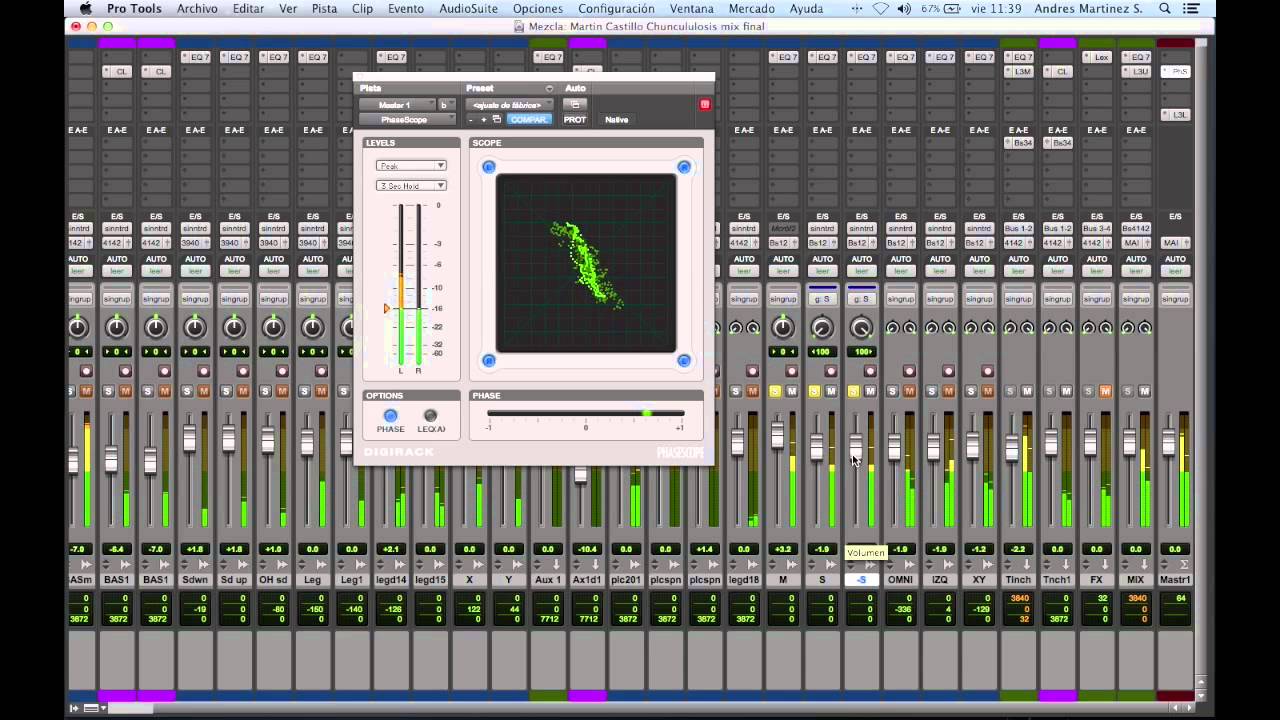The height and width of the screenshot is (720, 1280).
Task: Toggle solo on the -S track
Action: (853, 391)
